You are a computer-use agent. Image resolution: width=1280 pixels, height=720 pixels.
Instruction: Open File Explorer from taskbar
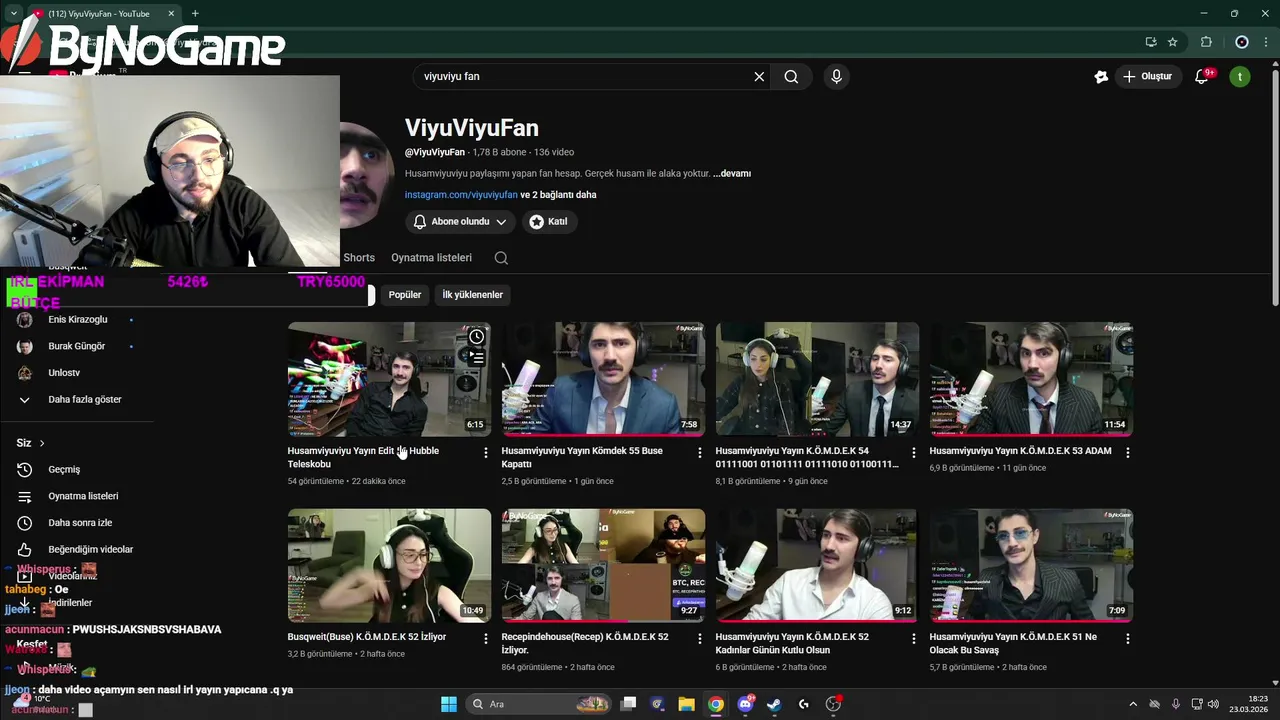pyautogui.click(x=686, y=704)
